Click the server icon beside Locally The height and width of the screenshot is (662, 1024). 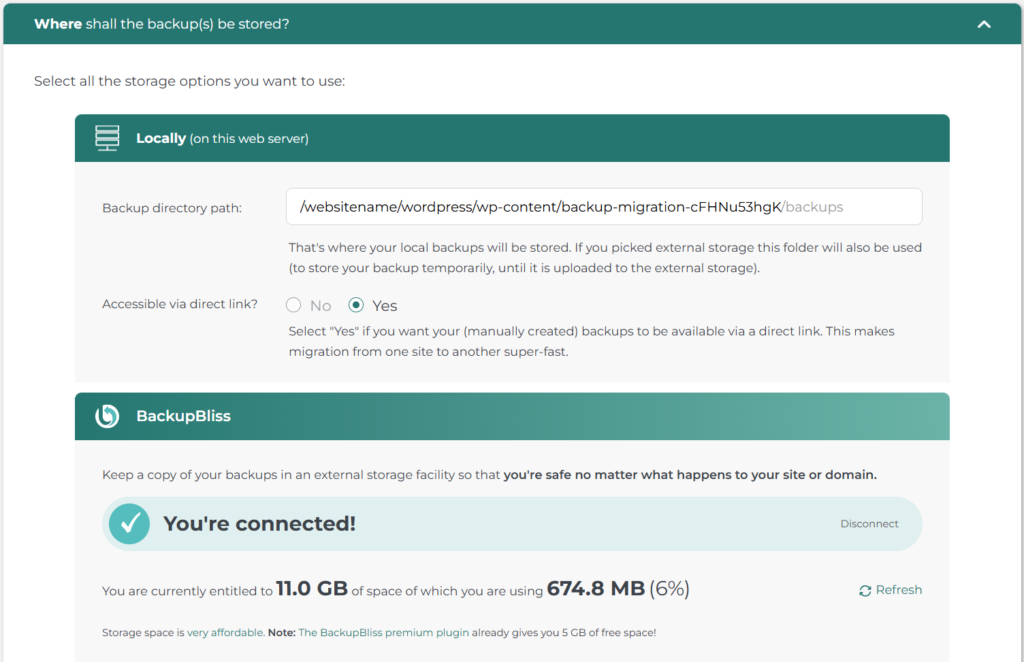[x=107, y=138]
